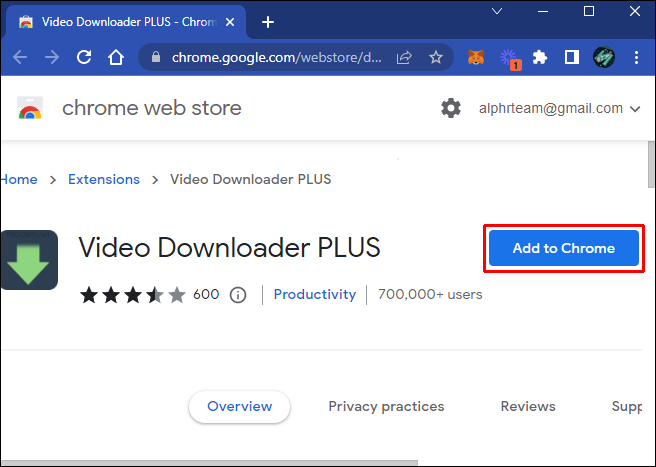Screen dimensions: 656x467
Task: Open the home page via house icon
Action: (x=116, y=57)
